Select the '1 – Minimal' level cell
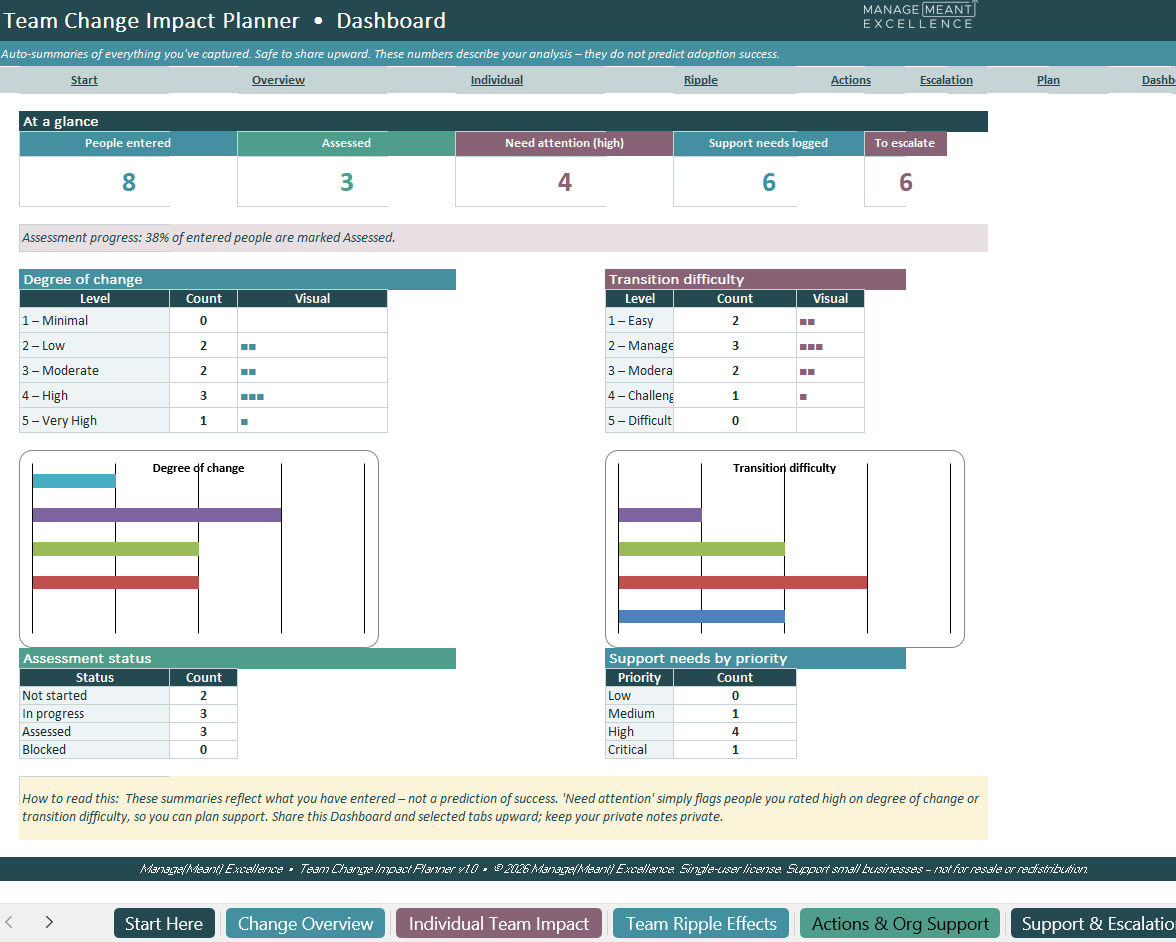The height and width of the screenshot is (942, 1176). click(94, 320)
